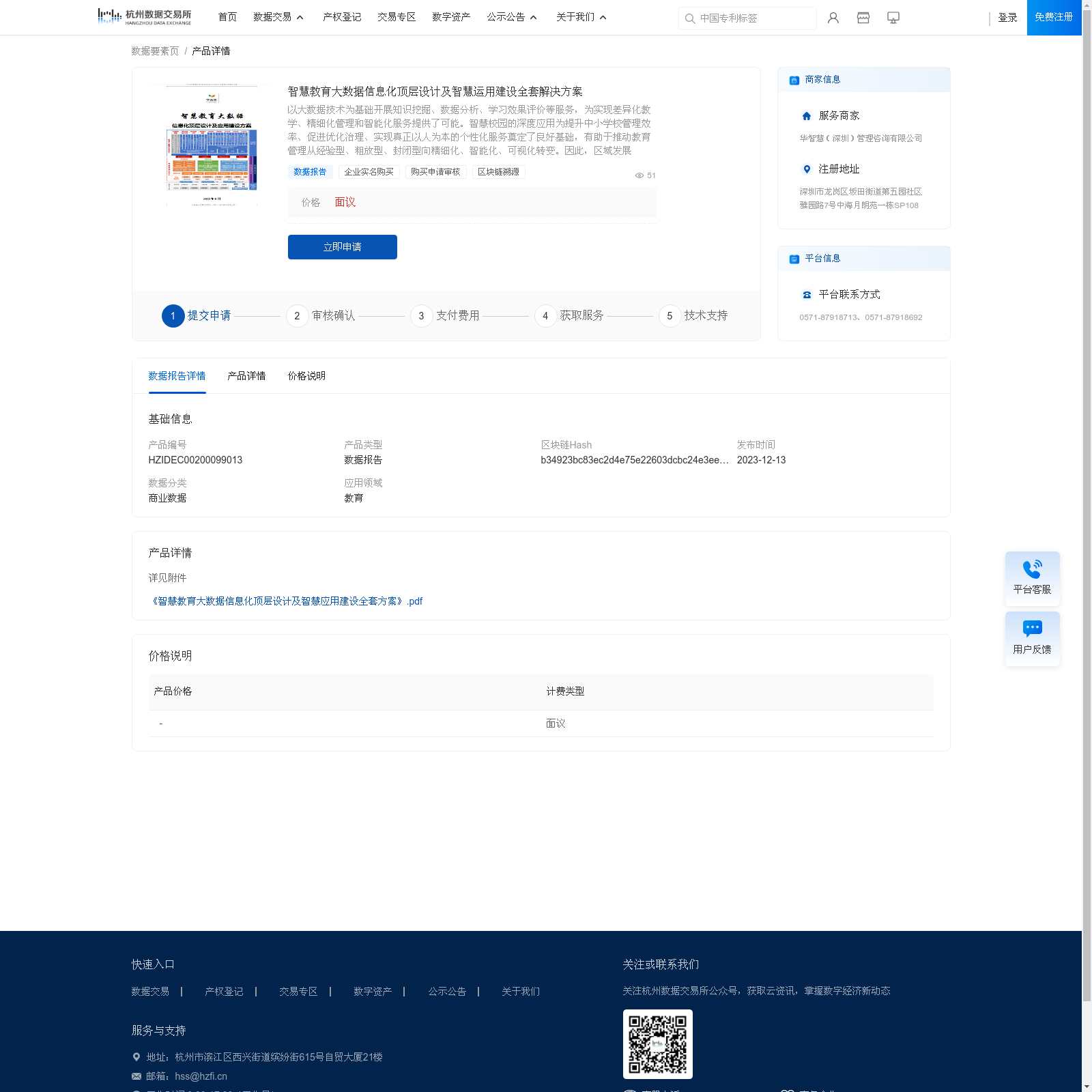Click the footer address pin icon

pyautogui.click(x=136, y=1057)
